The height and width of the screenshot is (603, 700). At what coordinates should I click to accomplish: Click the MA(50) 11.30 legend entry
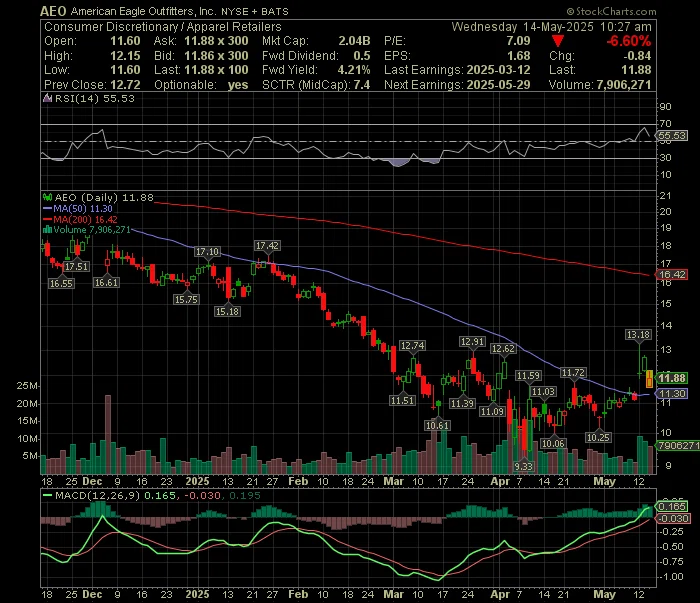(x=83, y=208)
